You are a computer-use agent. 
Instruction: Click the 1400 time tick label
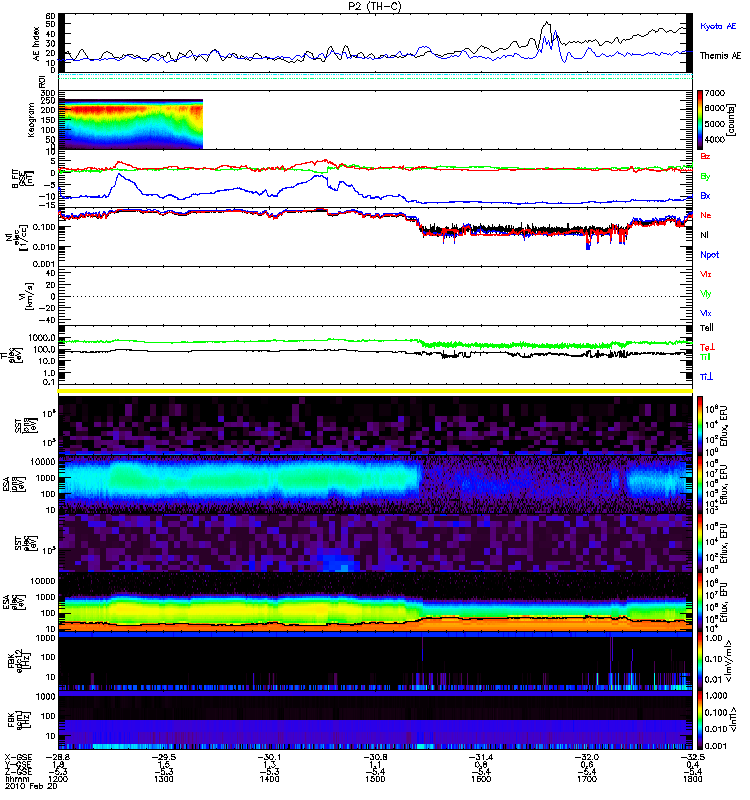[269, 779]
